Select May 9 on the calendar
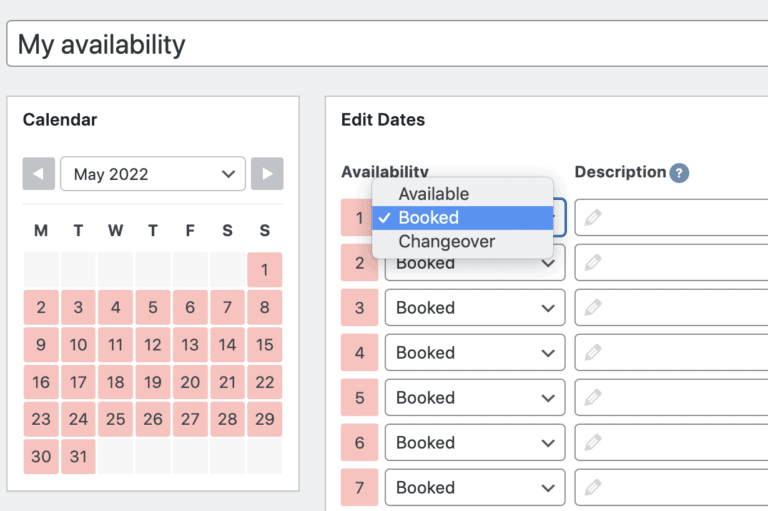Viewport: 768px width, 511px height. pyautogui.click(x=41, y=344)
